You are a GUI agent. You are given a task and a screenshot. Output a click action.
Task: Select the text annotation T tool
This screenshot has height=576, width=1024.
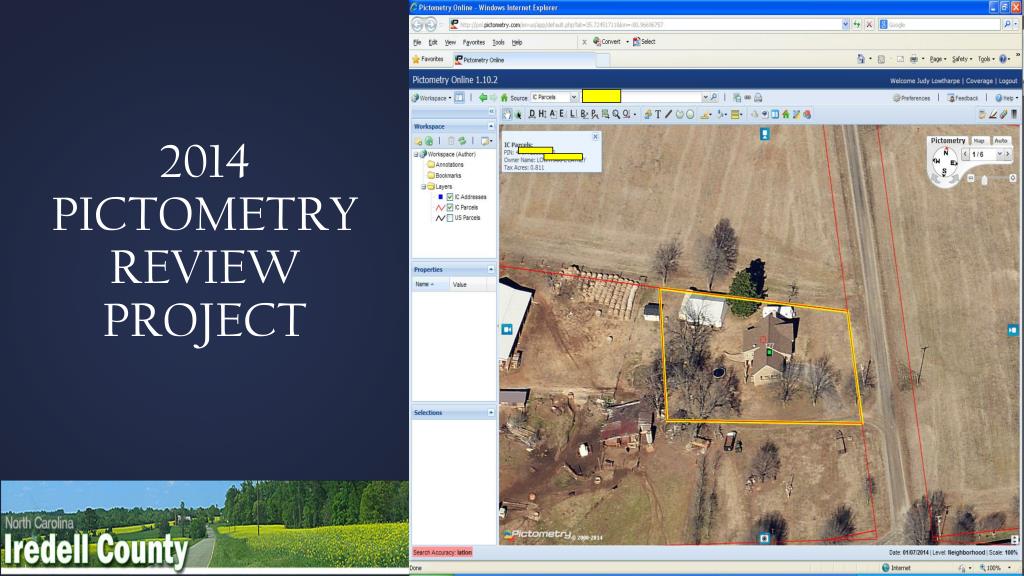pos(658,114)
